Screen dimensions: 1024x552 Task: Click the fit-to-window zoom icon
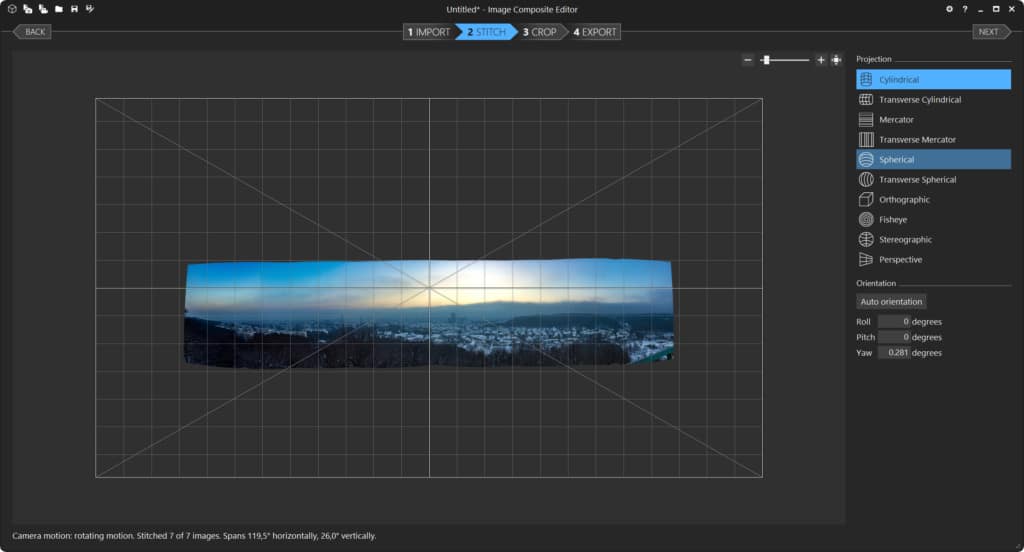click(836, 60)
